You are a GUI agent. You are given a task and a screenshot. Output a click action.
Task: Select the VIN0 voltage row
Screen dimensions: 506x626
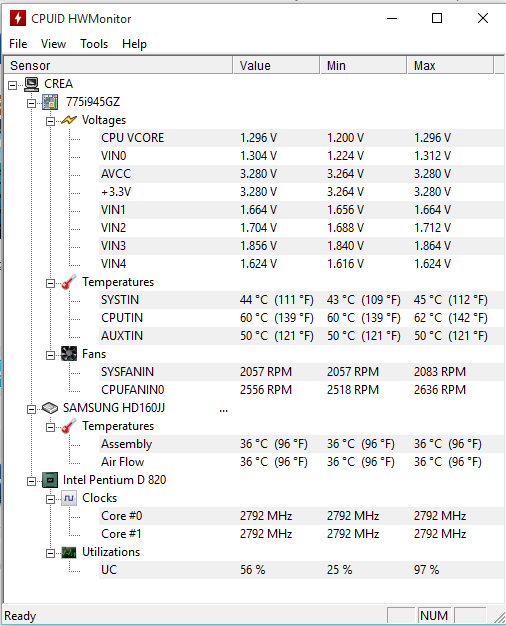302,156
